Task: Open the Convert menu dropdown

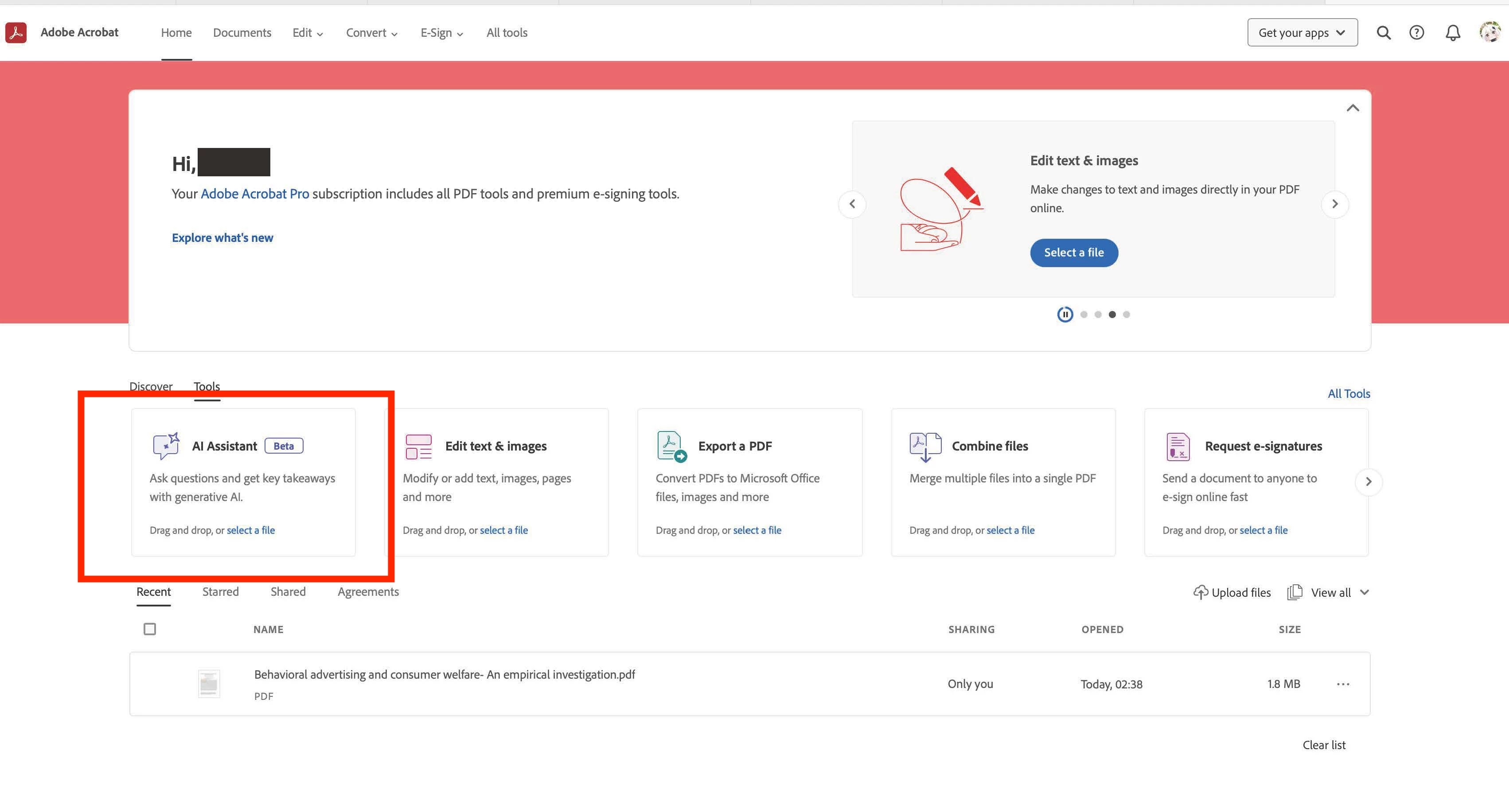Action: tap(371, 33)
